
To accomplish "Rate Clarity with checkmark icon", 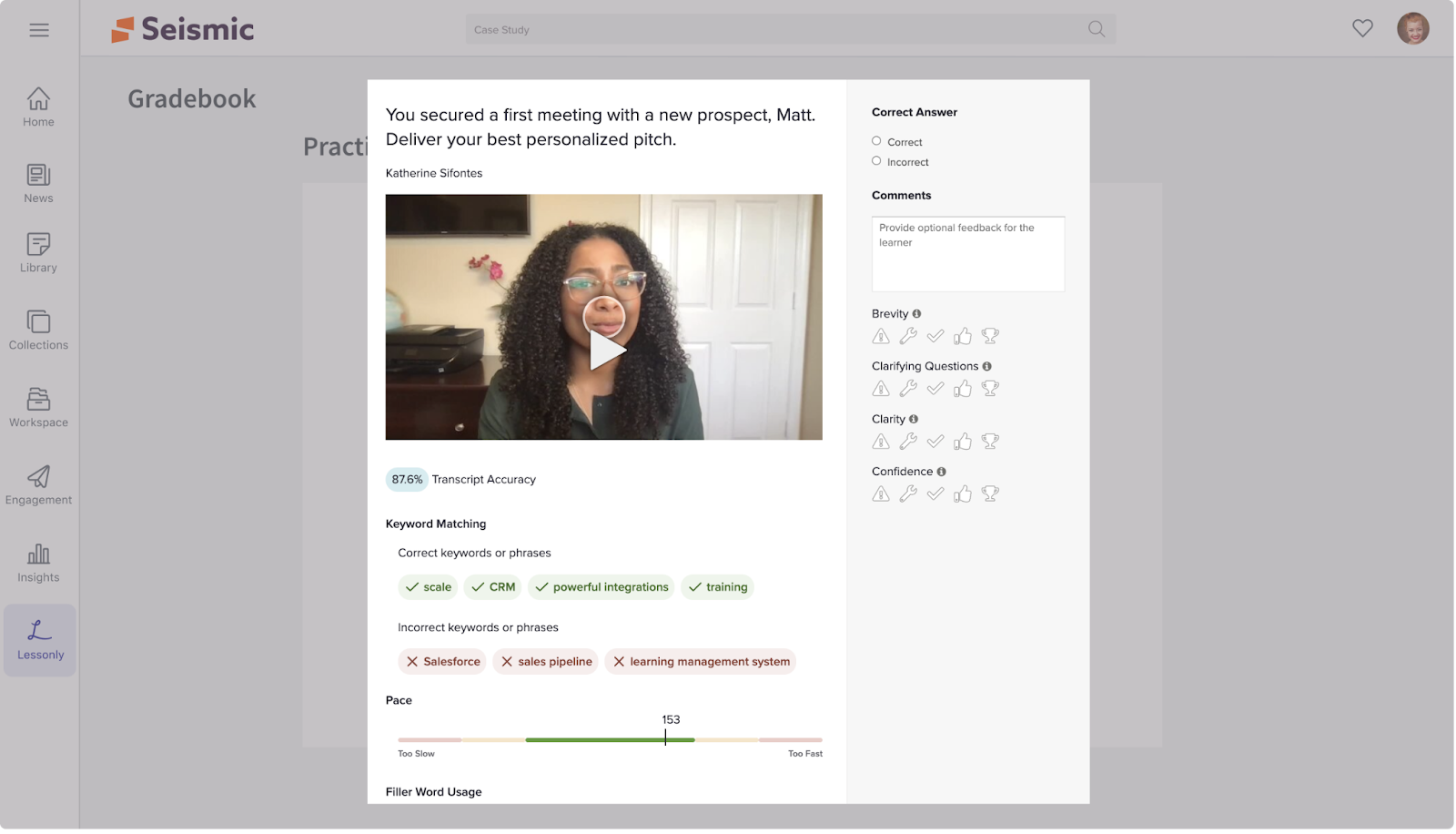I will pyautogui.click(x=936, y=442).
